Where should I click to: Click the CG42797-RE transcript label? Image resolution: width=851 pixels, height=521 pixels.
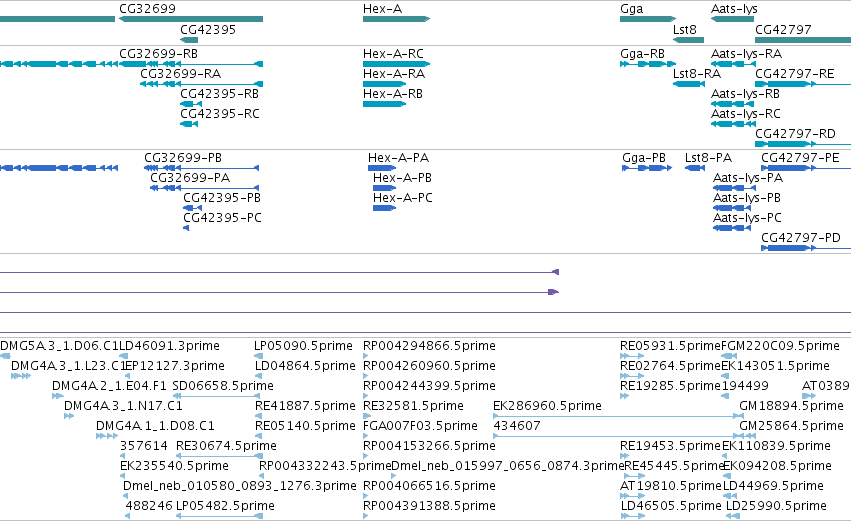point(795,74)
